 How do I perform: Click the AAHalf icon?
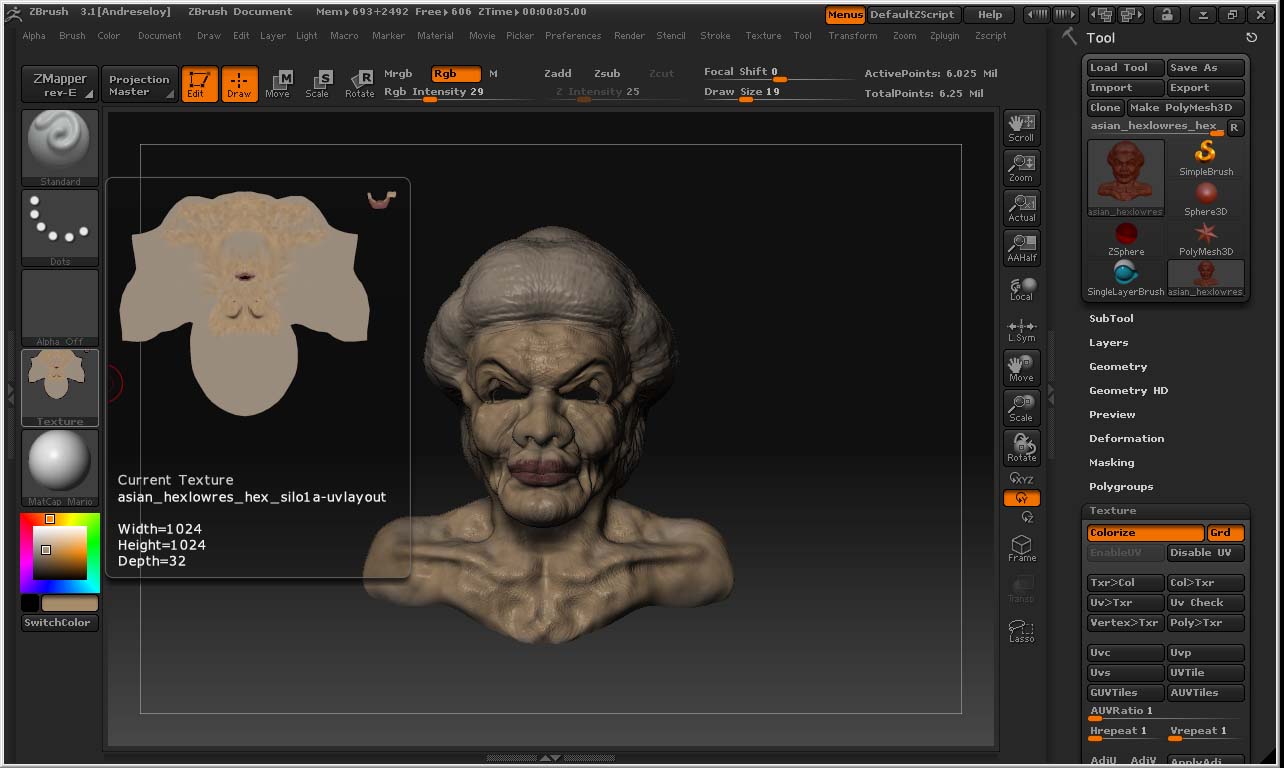(x=1021, y=248)
